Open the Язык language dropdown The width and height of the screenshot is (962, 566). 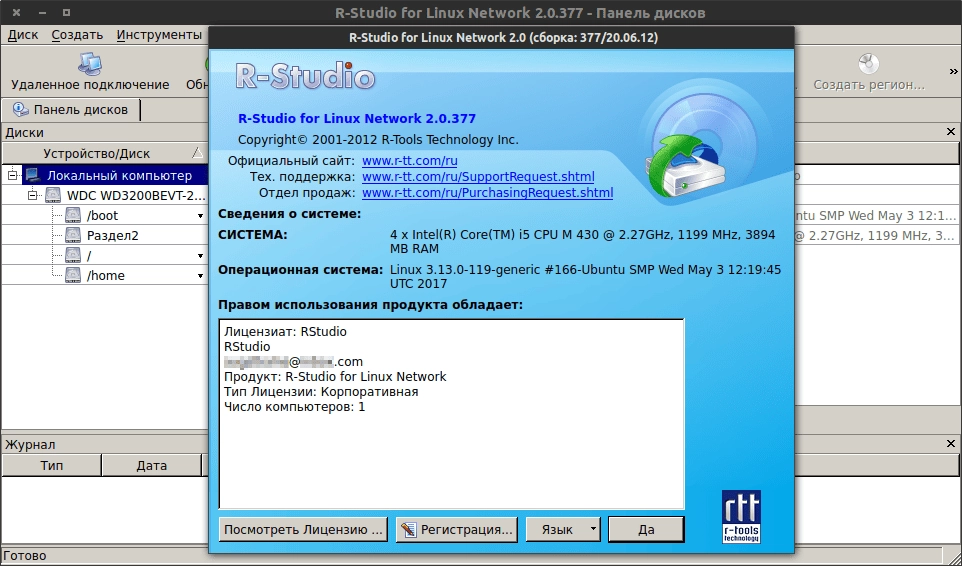coord(563,529)
